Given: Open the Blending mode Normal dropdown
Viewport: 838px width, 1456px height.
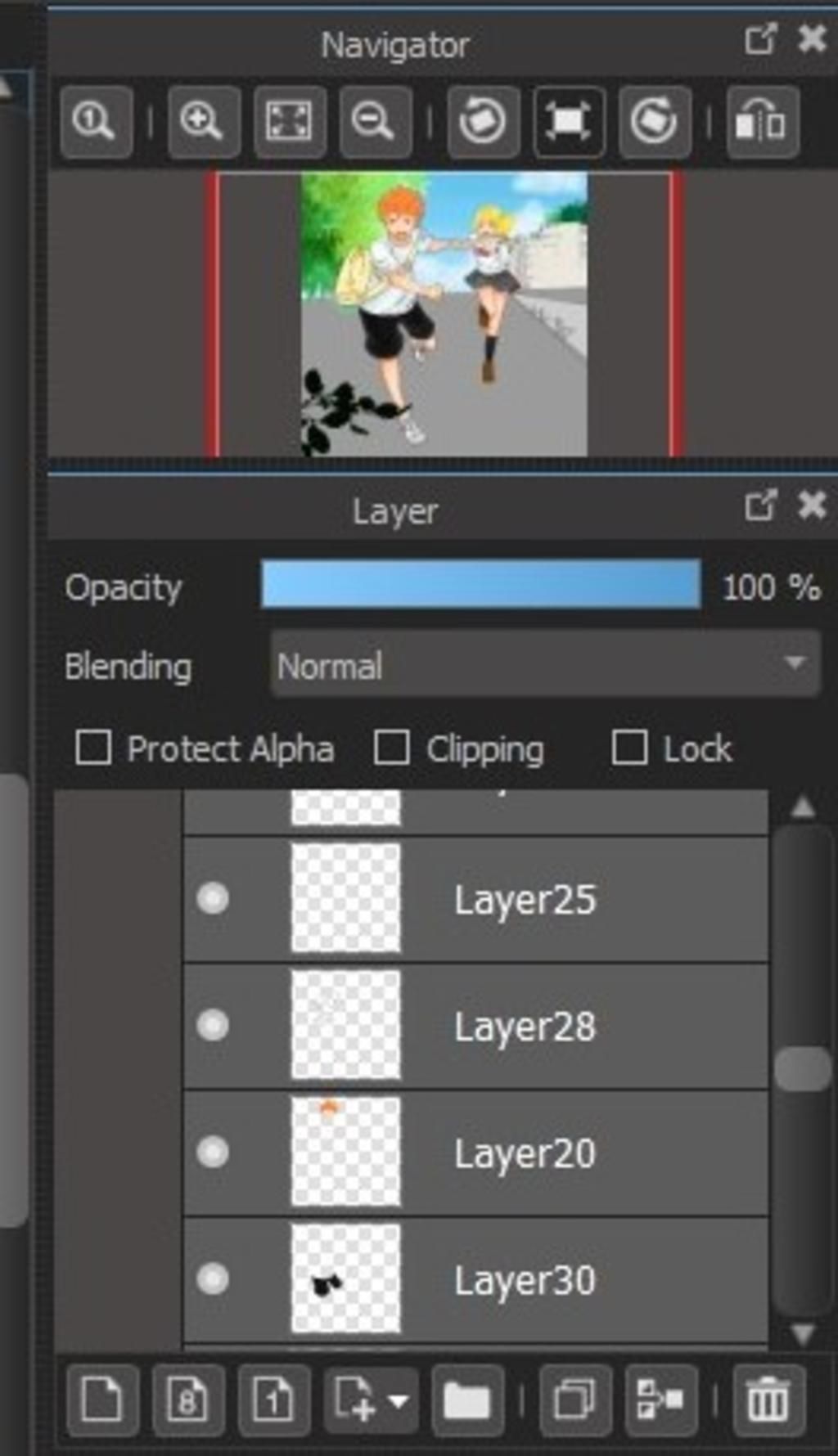Looking at the screenshot, I should click(x=545, y=664).
